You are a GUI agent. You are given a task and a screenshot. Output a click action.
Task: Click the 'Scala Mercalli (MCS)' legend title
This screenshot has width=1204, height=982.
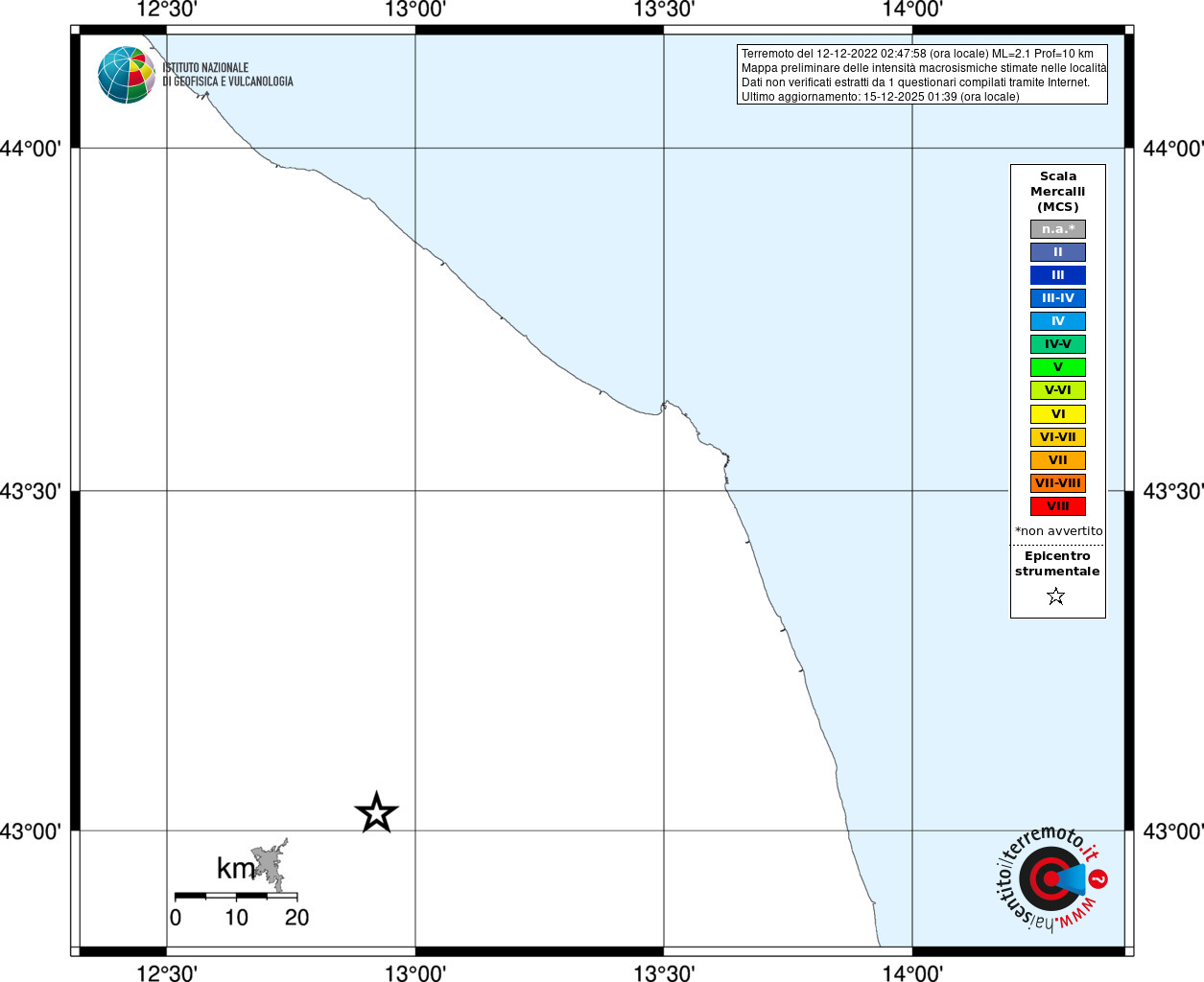coord(1058,192)
